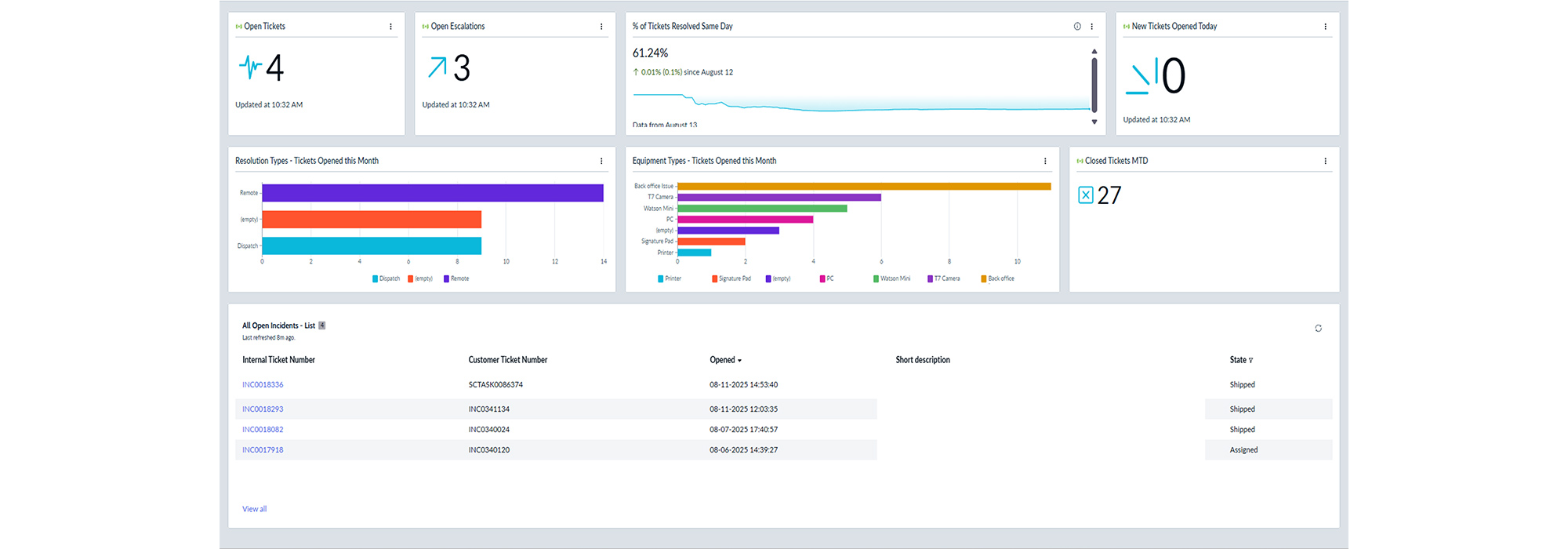Click the Internal Ticket Number column header
This screenshot has height=549, width=1568.
278,360
